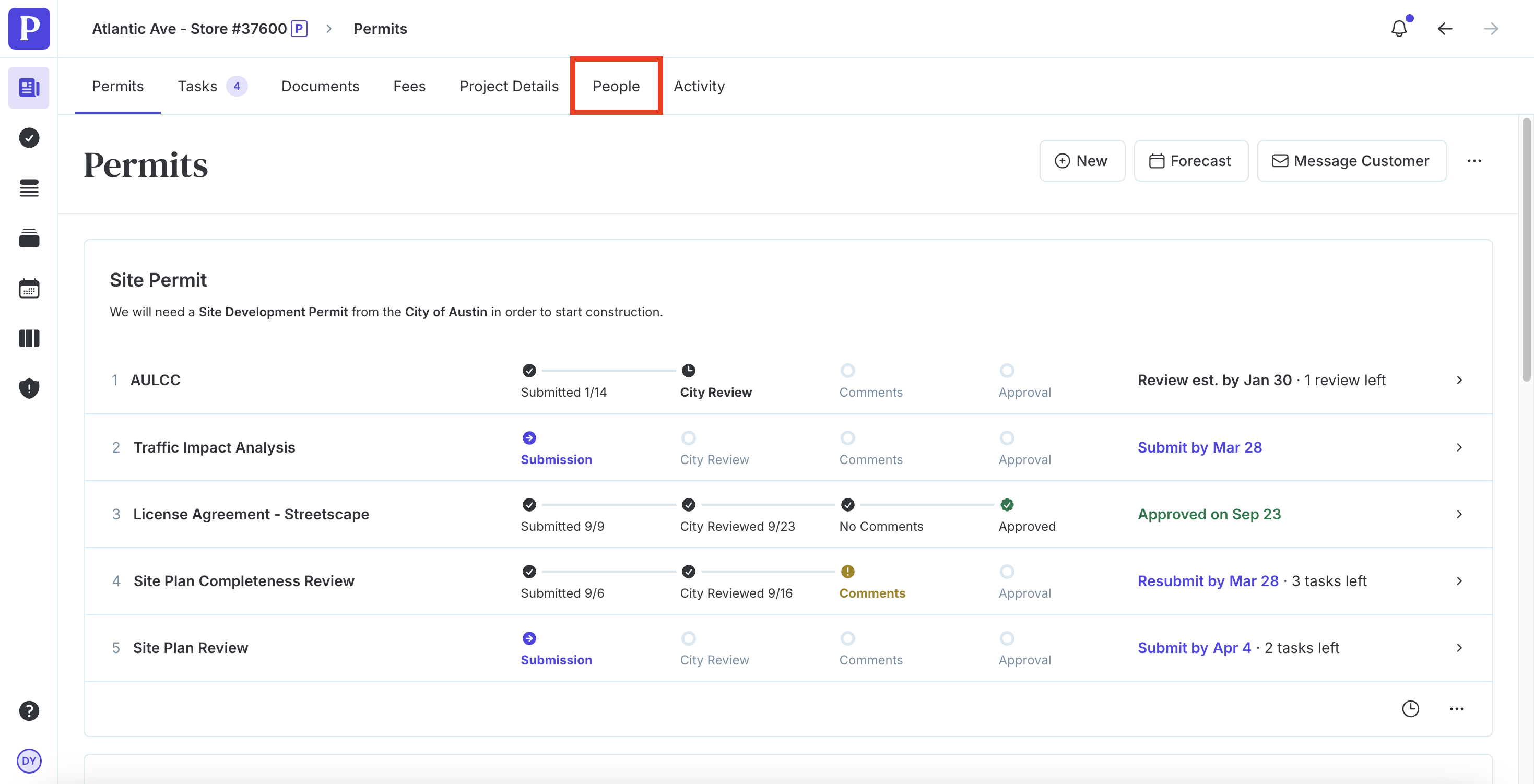Click the clock history icon in Site Permit card
The width and height of the screenshot is (1534, 784).
[1410, 708]
